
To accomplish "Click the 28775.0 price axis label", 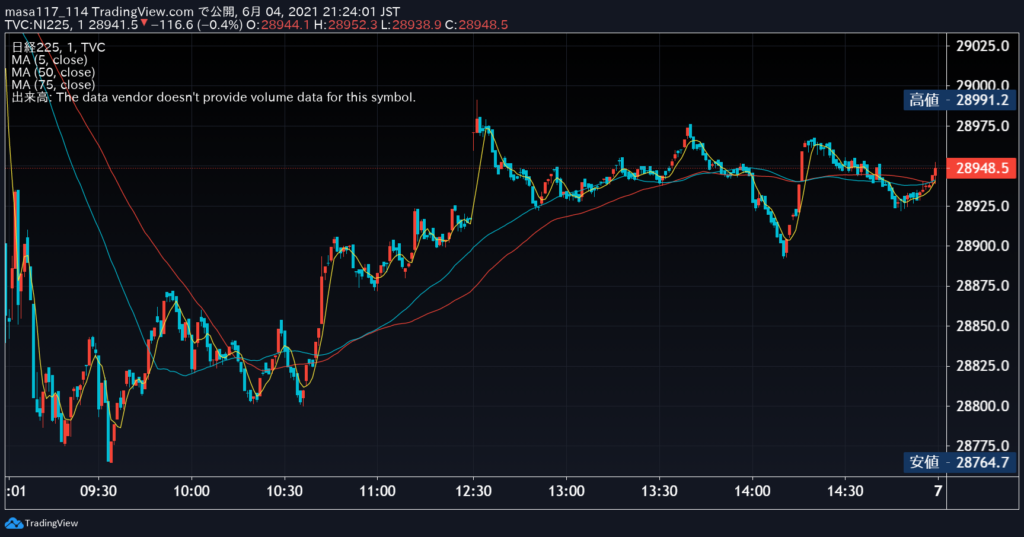I will click(982, 446).
